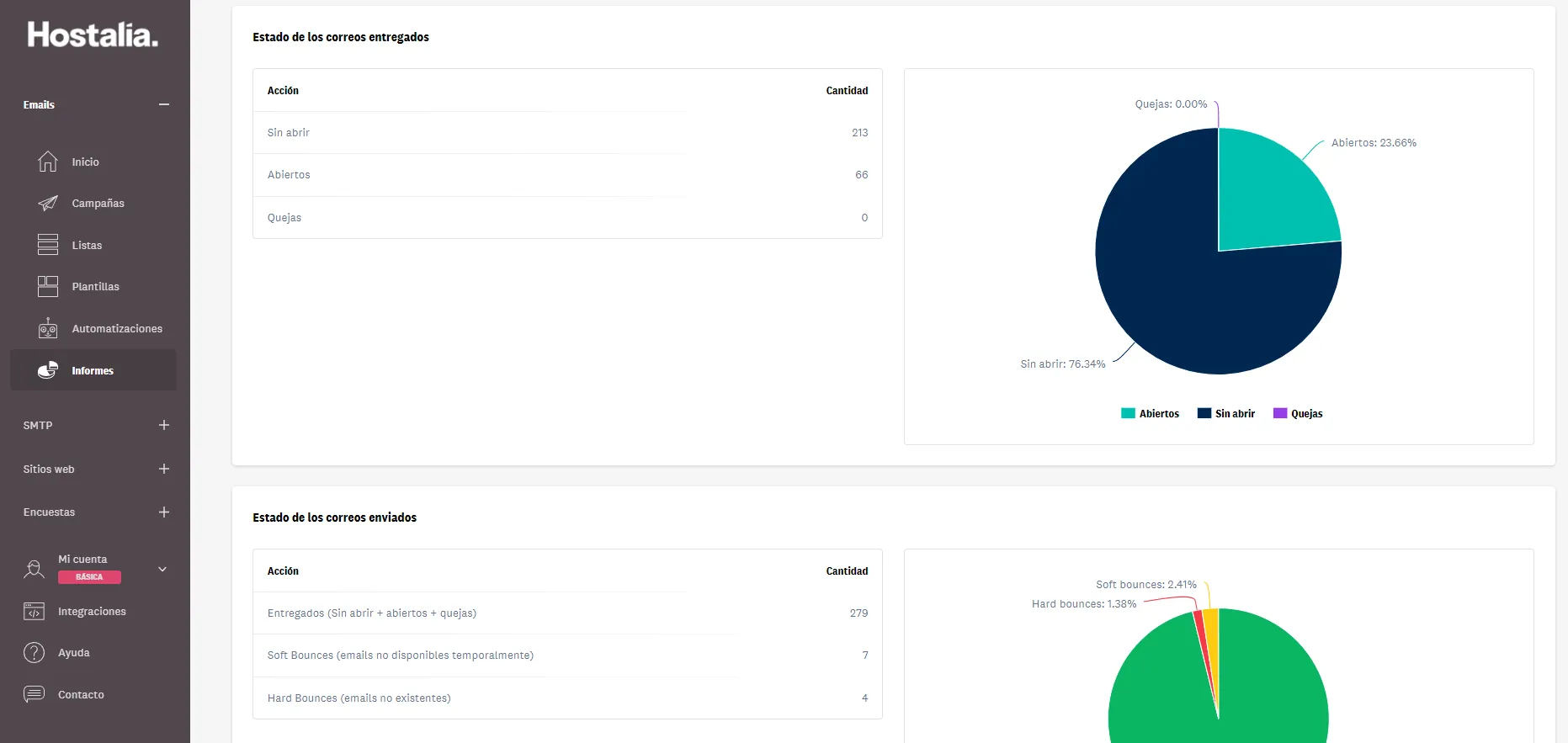This screenshot has height=743, width=1568.
Task: Toggle Abiertos legend swatch
Action: click(x=1128, y=413)
